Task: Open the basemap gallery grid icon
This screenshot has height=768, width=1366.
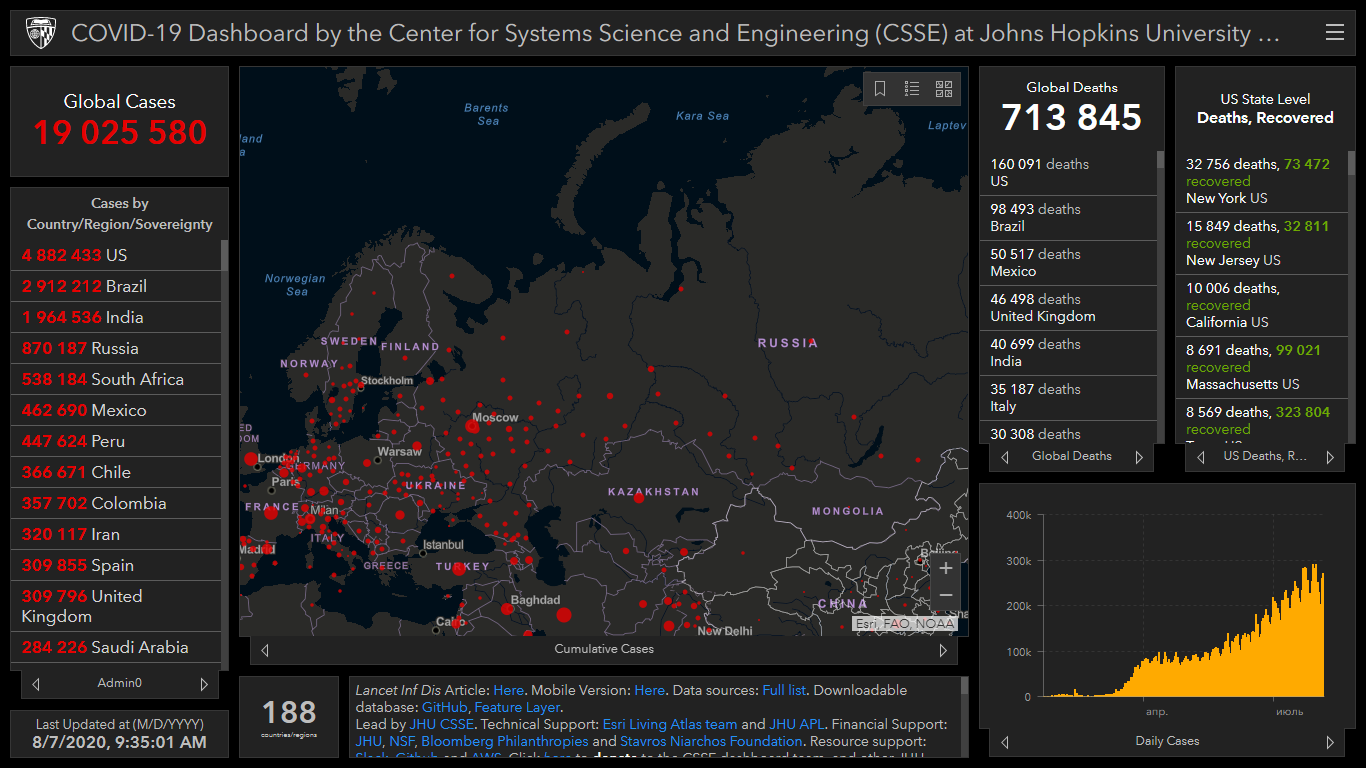Action: click(943, 89)
